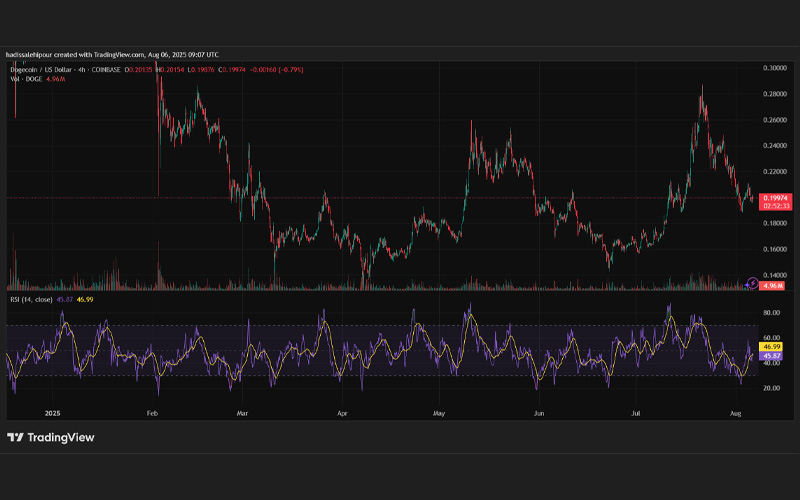
Task: Click the purple RSI value label 45.87 on the axis
Action: click(771, 356)
